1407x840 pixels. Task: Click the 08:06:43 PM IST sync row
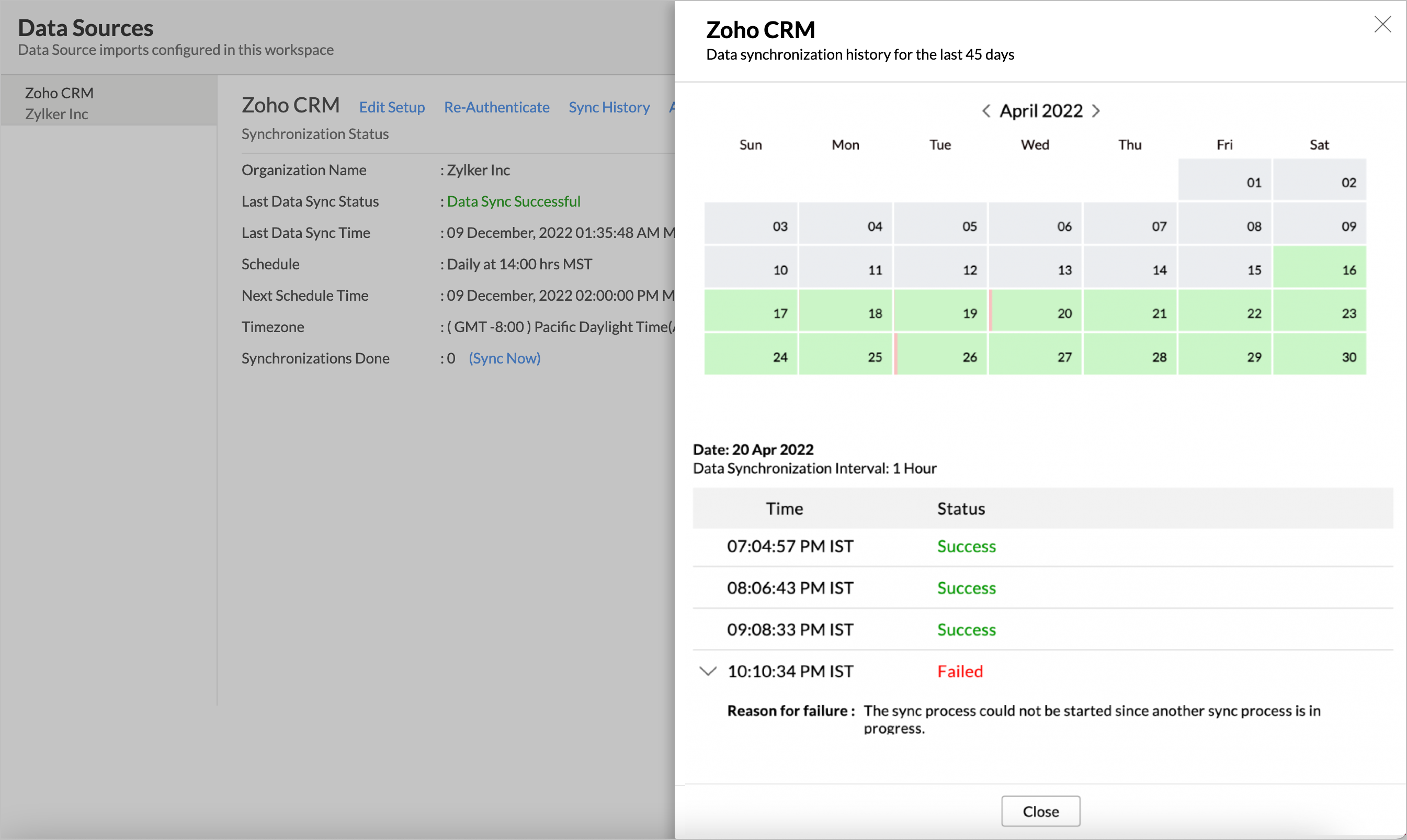pyautogui.click(x=1042, y=588)
